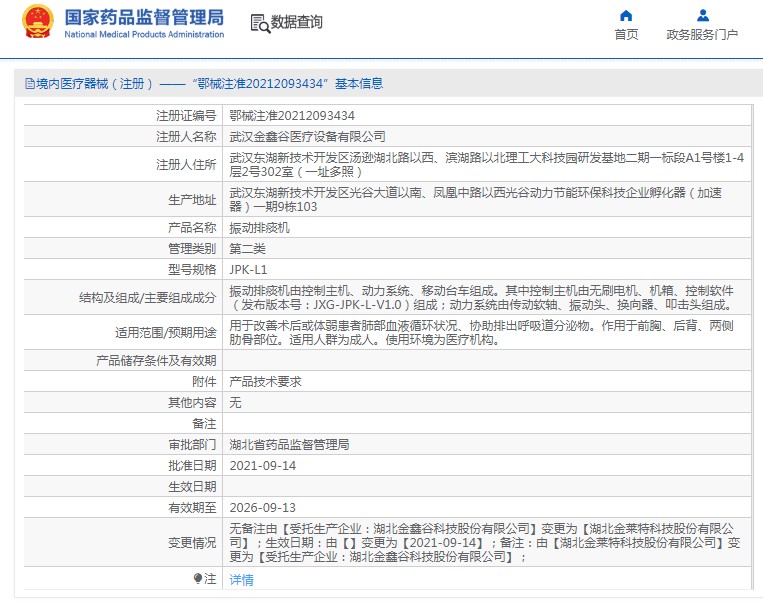763x604 pixels.
Task: Open the 政务服务门户 text link
Action: (702, 35)
